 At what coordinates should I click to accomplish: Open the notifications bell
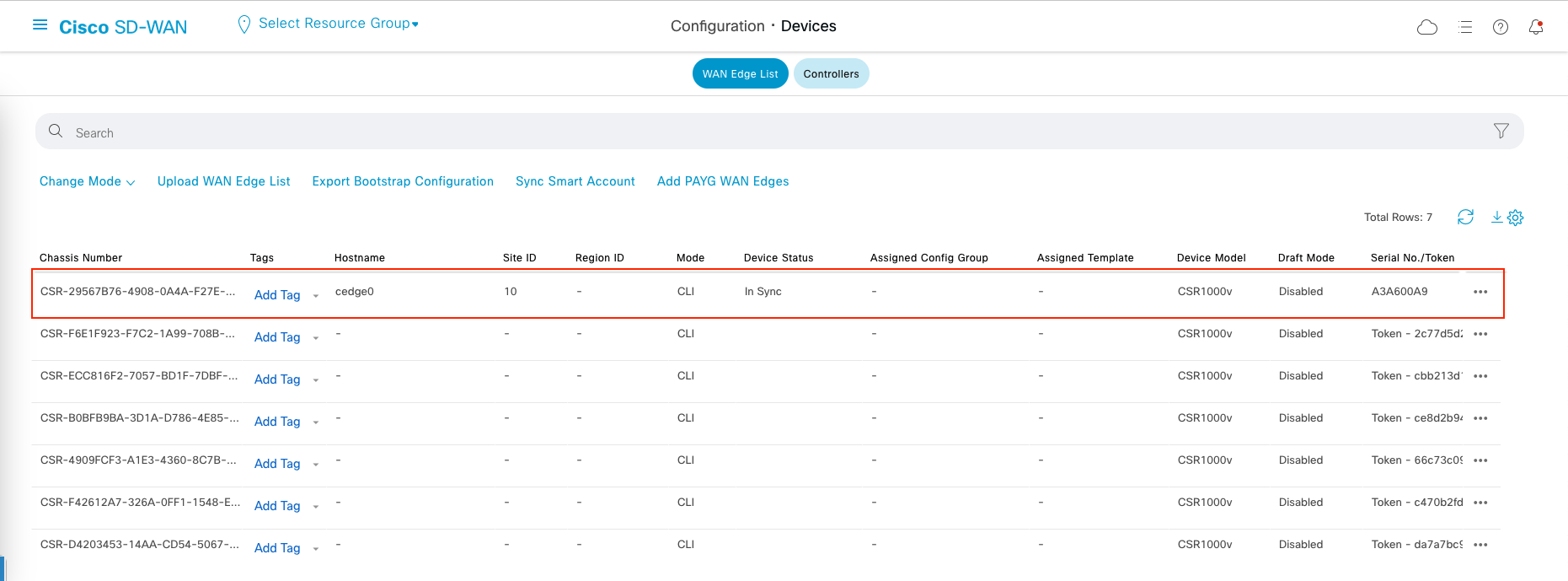[x=1535, y=27]
